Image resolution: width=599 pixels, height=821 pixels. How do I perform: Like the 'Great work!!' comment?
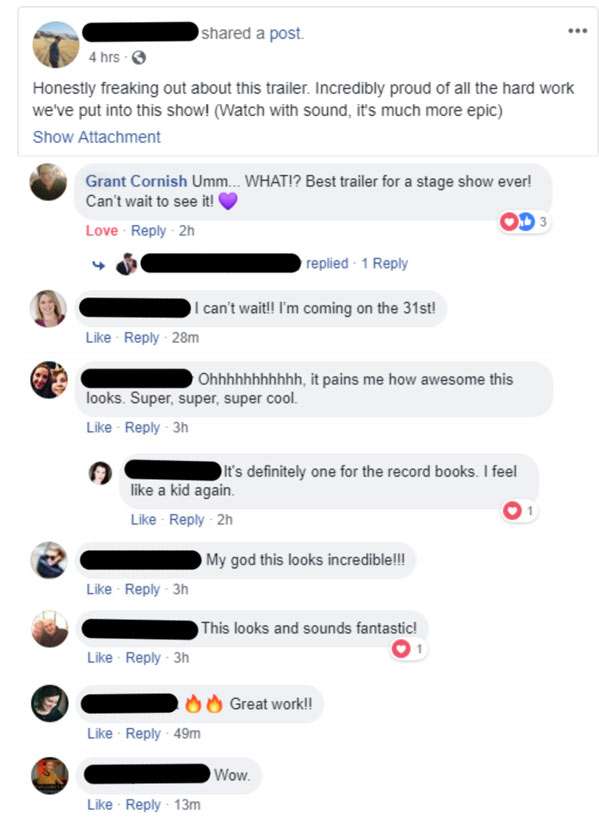pos(99,734)
